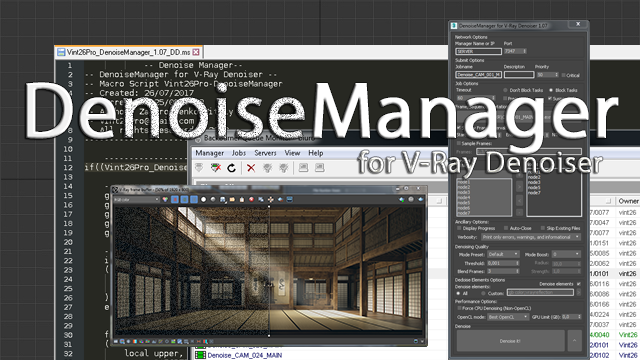This screenshot has width=640, height=360.
Task: Click the Save image icon in V-Ray frame buffer
Action: (222, 199)
